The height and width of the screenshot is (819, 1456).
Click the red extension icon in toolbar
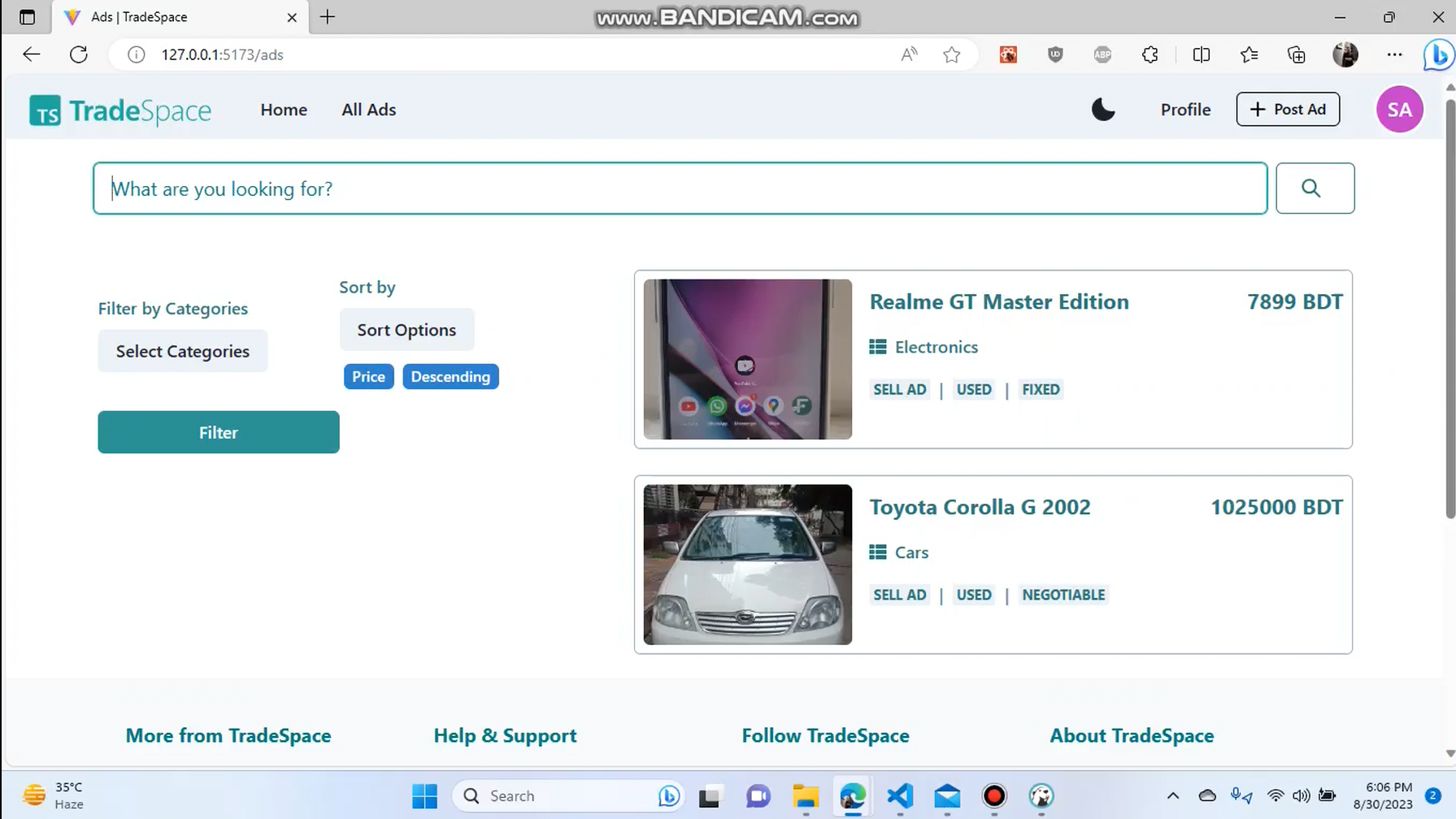tap(1008, 54)
